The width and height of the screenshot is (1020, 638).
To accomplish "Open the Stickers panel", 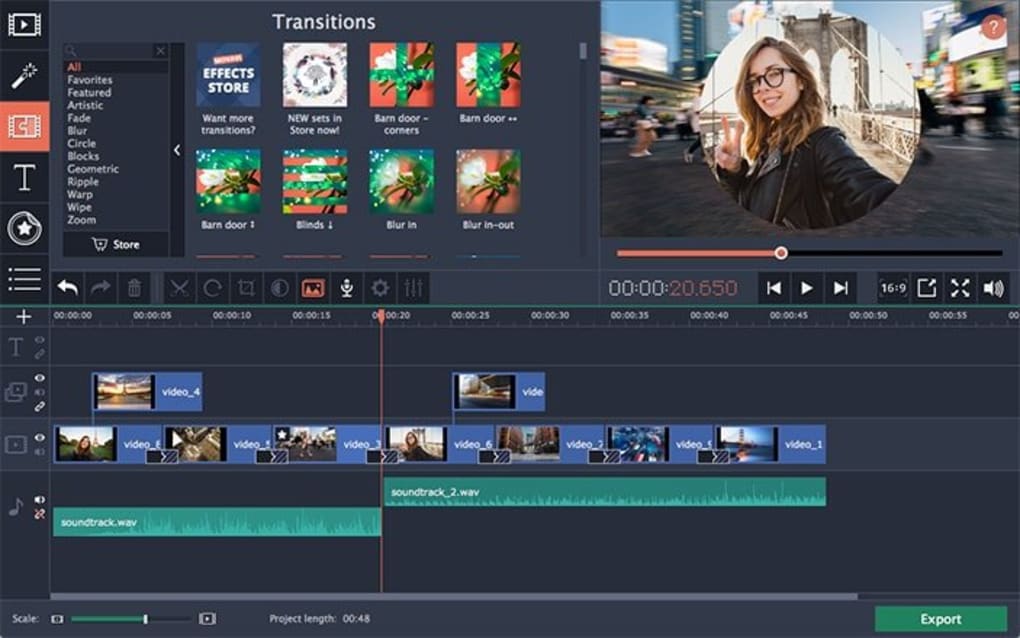I will 24,228.
